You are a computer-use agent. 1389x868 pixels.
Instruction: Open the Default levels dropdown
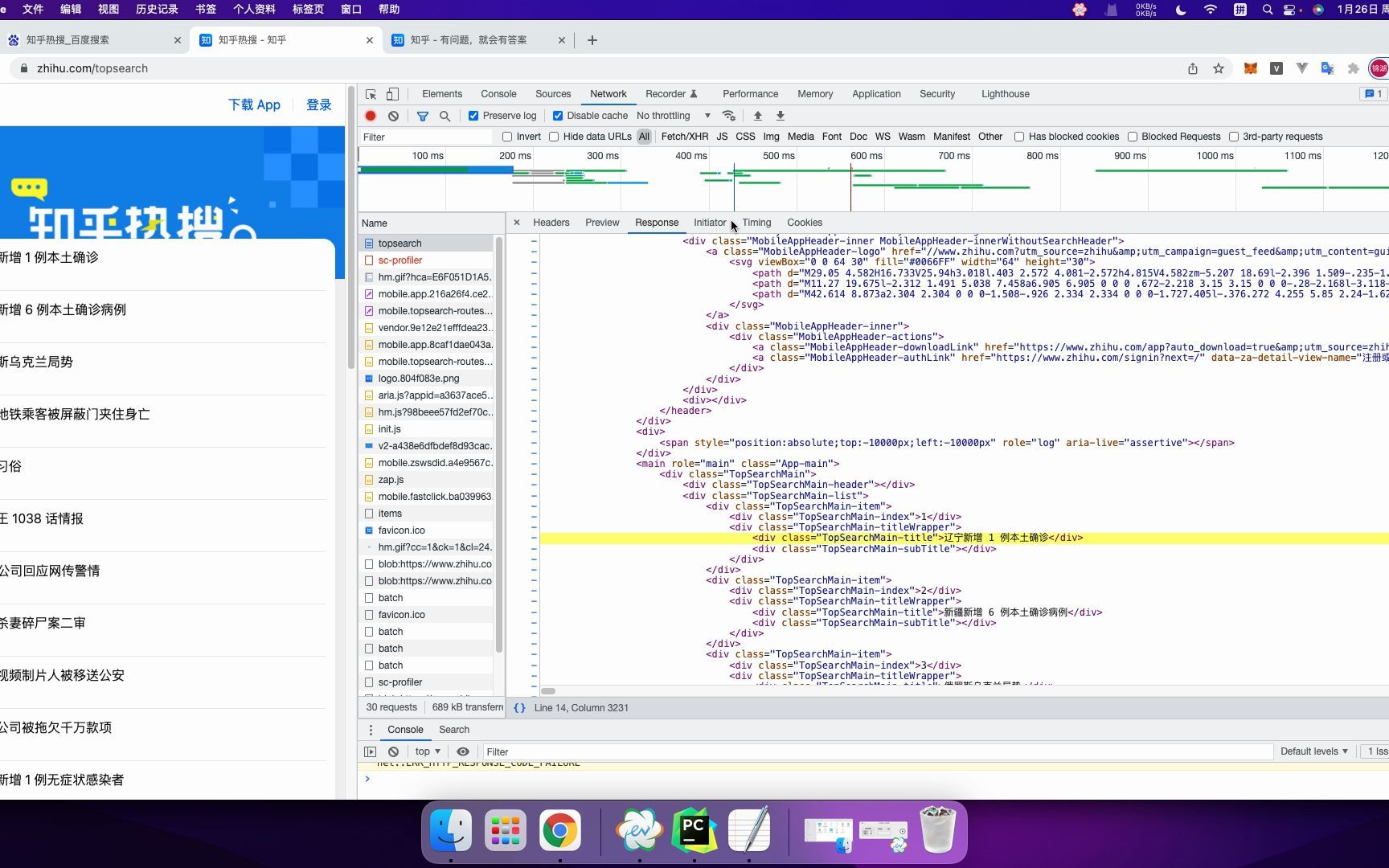[1313, 751]
